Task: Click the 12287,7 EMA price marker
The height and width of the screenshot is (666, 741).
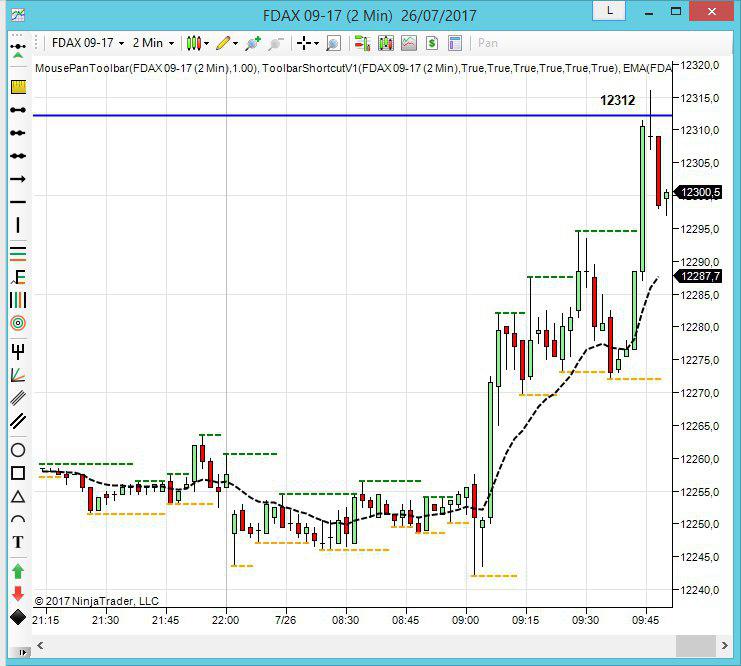Action: click(x=698, y=276)
